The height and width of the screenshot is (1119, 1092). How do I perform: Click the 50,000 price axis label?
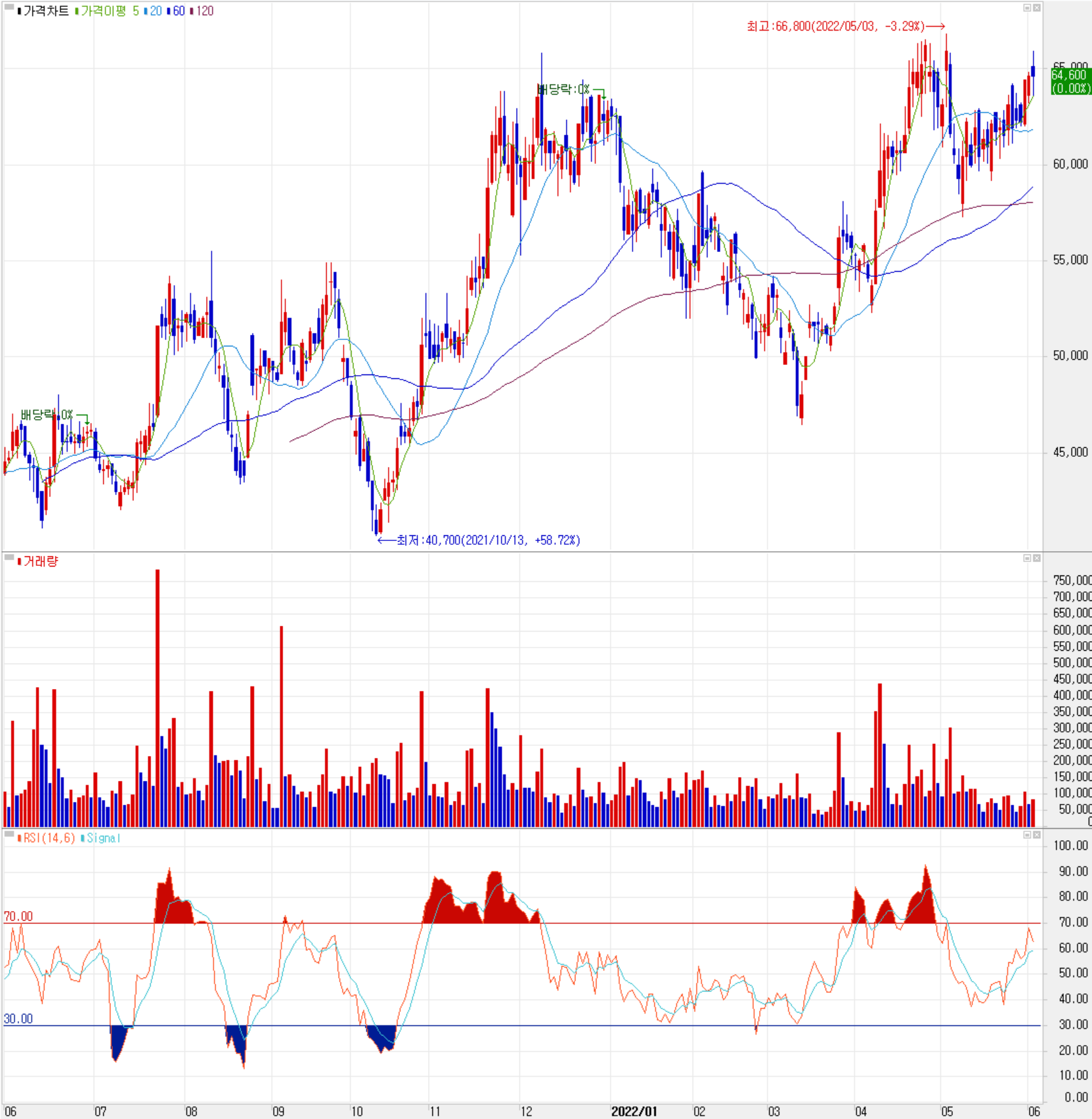click(x=1070, y=355)
